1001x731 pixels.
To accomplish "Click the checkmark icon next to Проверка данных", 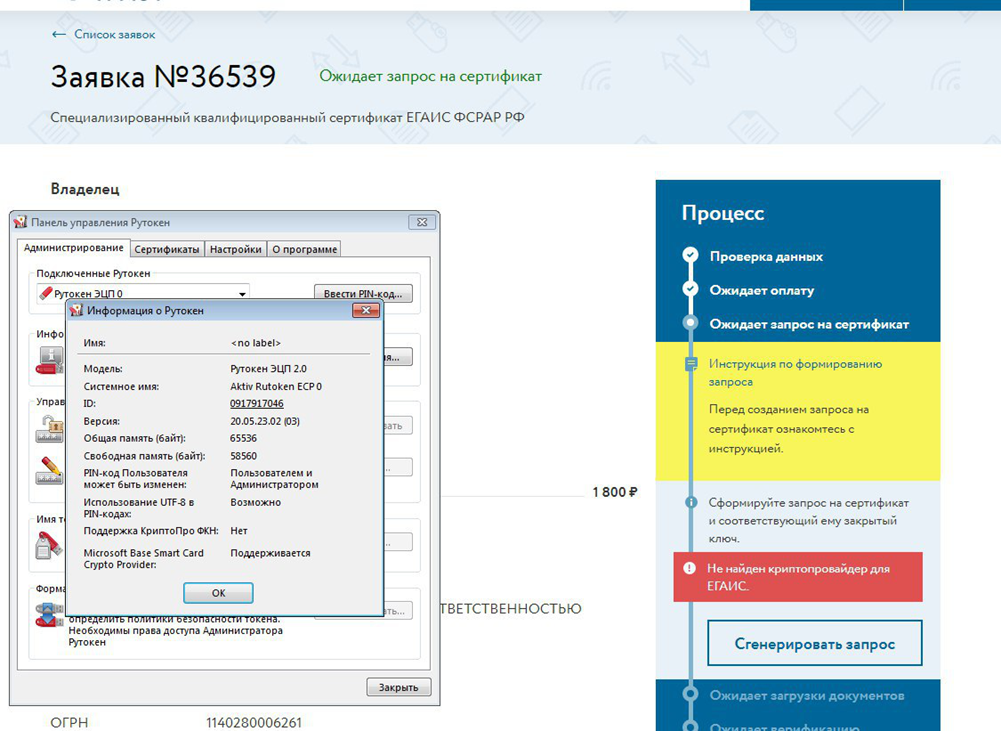I will (x=690, y=256).
